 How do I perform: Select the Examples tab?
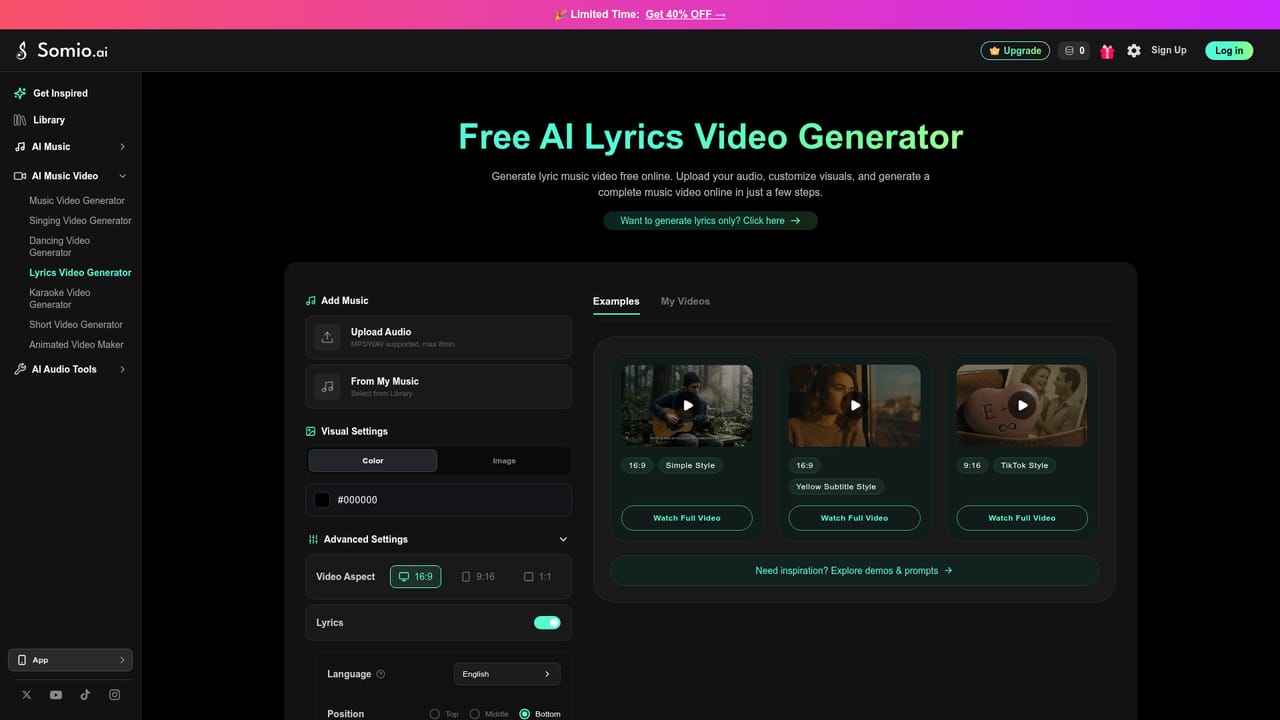tap(616, 301)
